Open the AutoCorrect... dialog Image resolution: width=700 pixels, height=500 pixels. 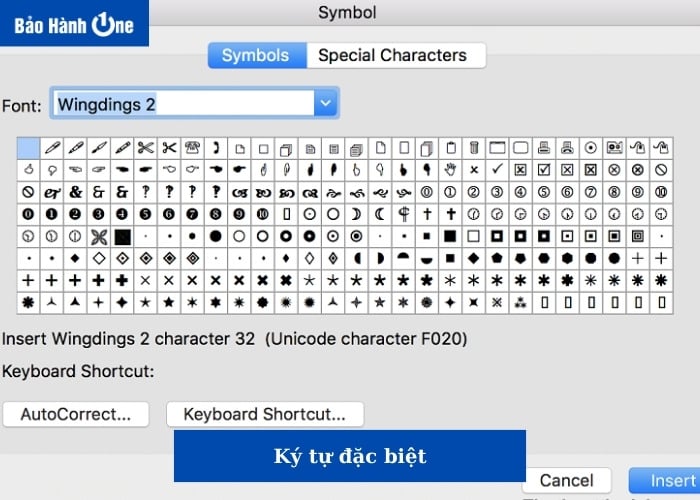pyautogui.click(x=76, y=414)
